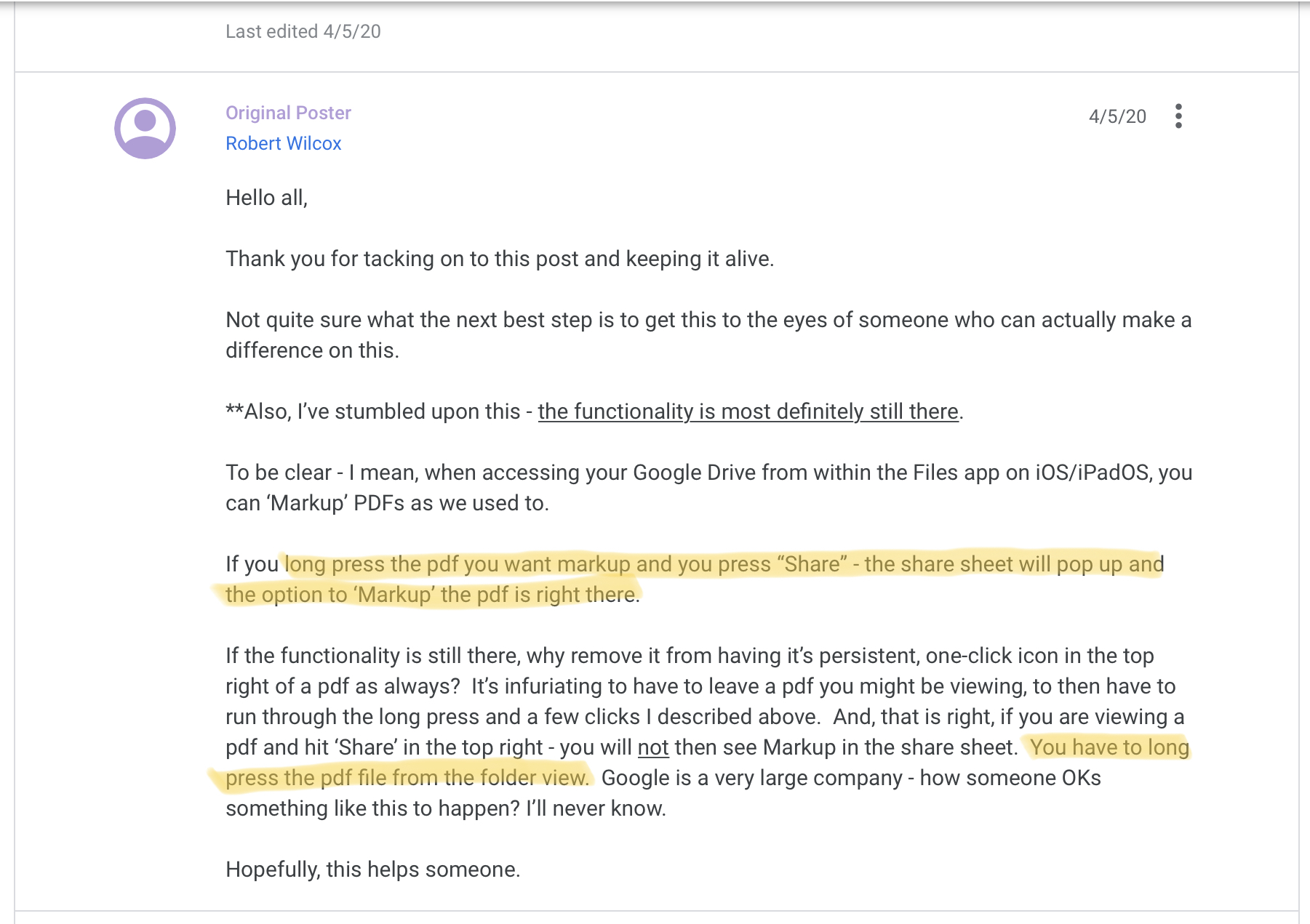Click the 'Last edited 4/5/20' text
Viewport: 1310px width, 924px height.
tap(303, 31)
